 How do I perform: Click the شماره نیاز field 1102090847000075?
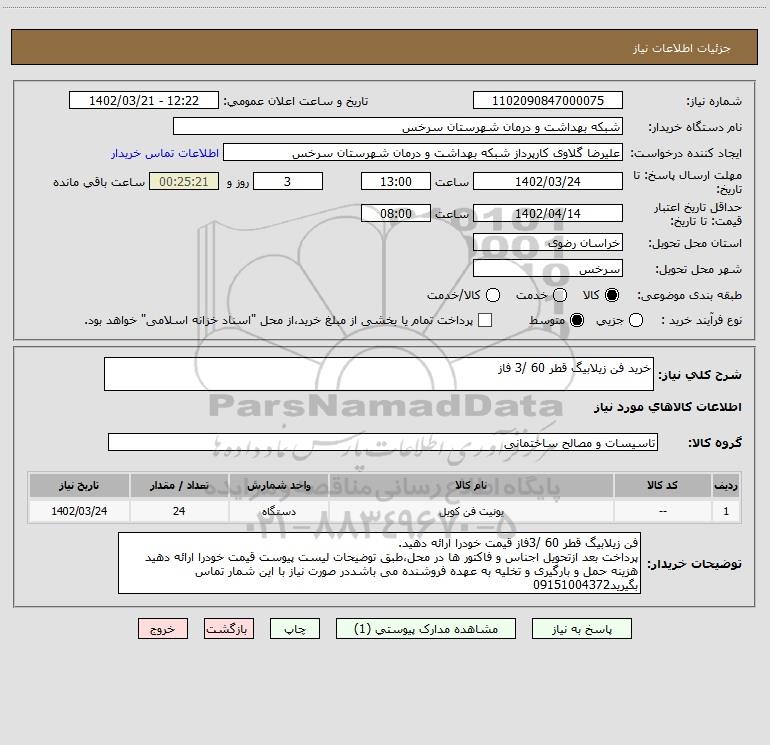548,101
